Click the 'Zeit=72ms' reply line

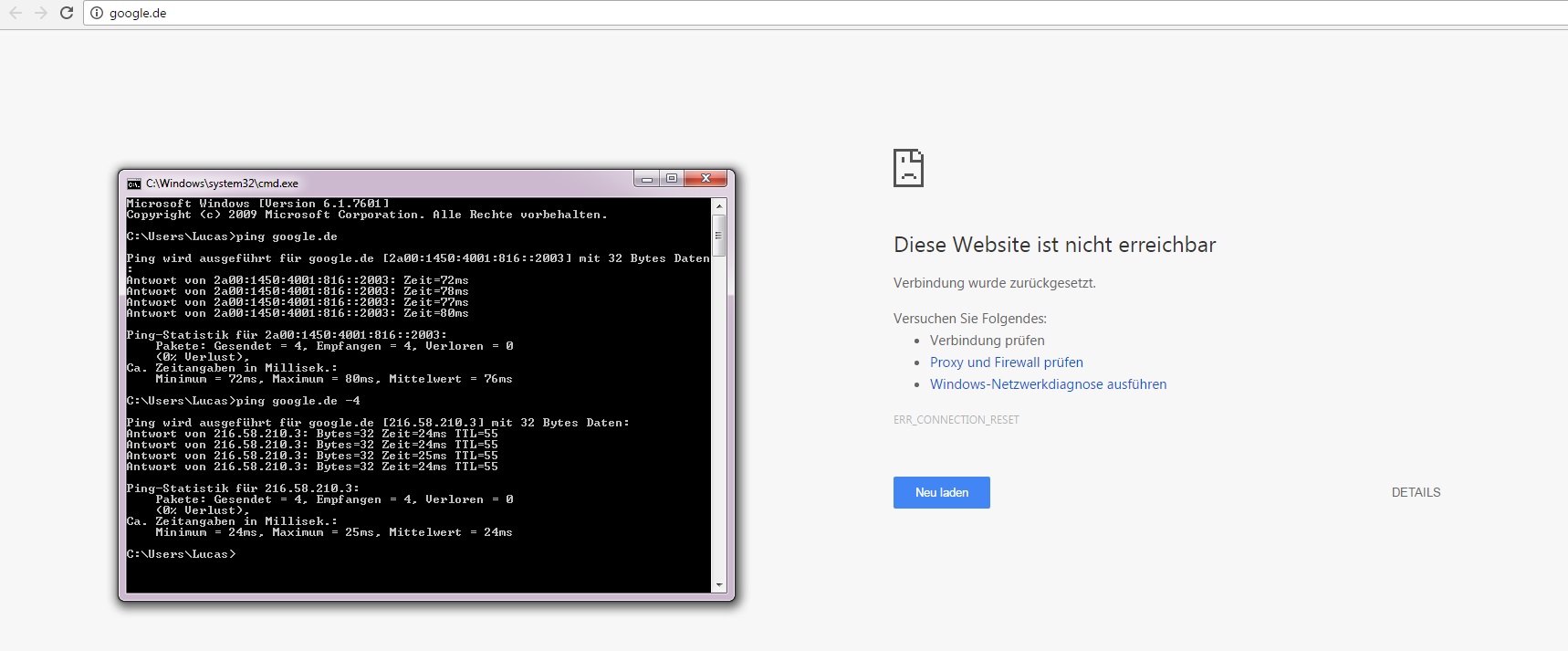click(298, 280)
